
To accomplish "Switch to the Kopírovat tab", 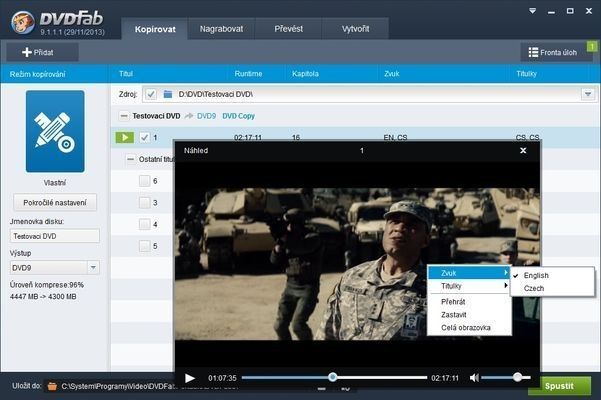I will click(155, 29).
